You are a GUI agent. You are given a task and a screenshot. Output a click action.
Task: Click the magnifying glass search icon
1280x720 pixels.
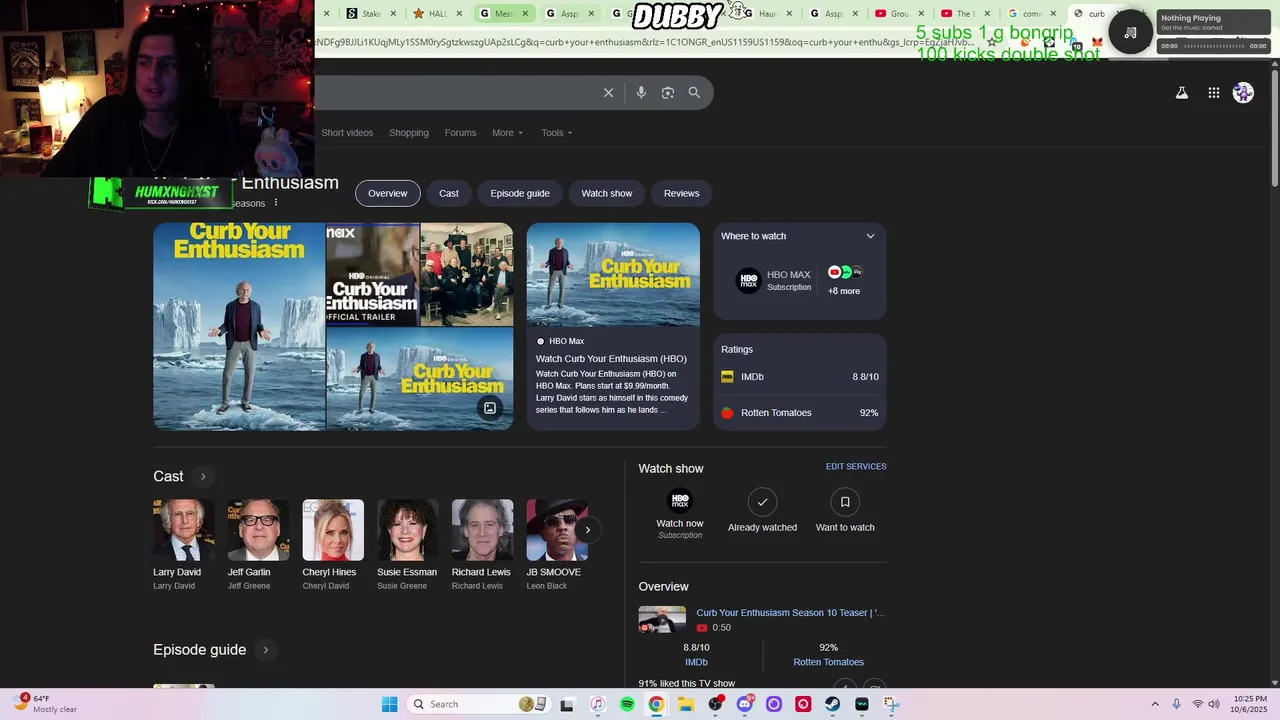point(694,93)
